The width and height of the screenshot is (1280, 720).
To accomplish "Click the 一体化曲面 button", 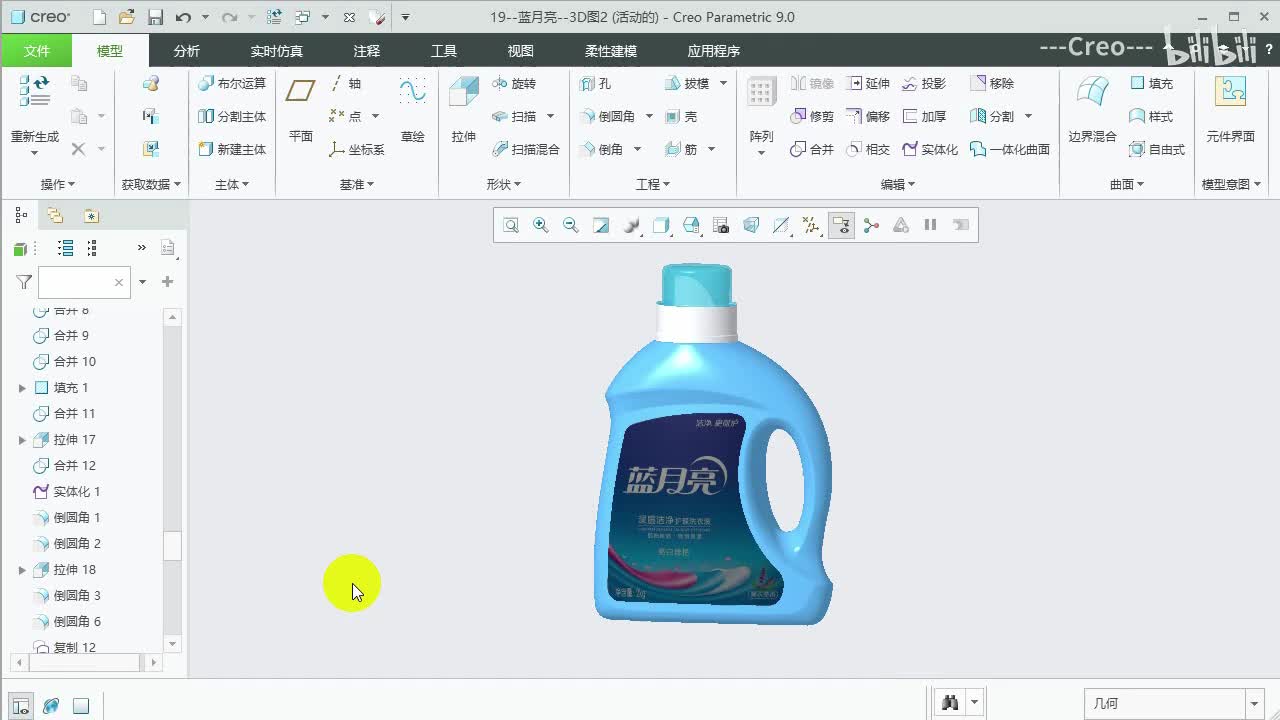I will pyautogui.click(x=1010, y=150).
